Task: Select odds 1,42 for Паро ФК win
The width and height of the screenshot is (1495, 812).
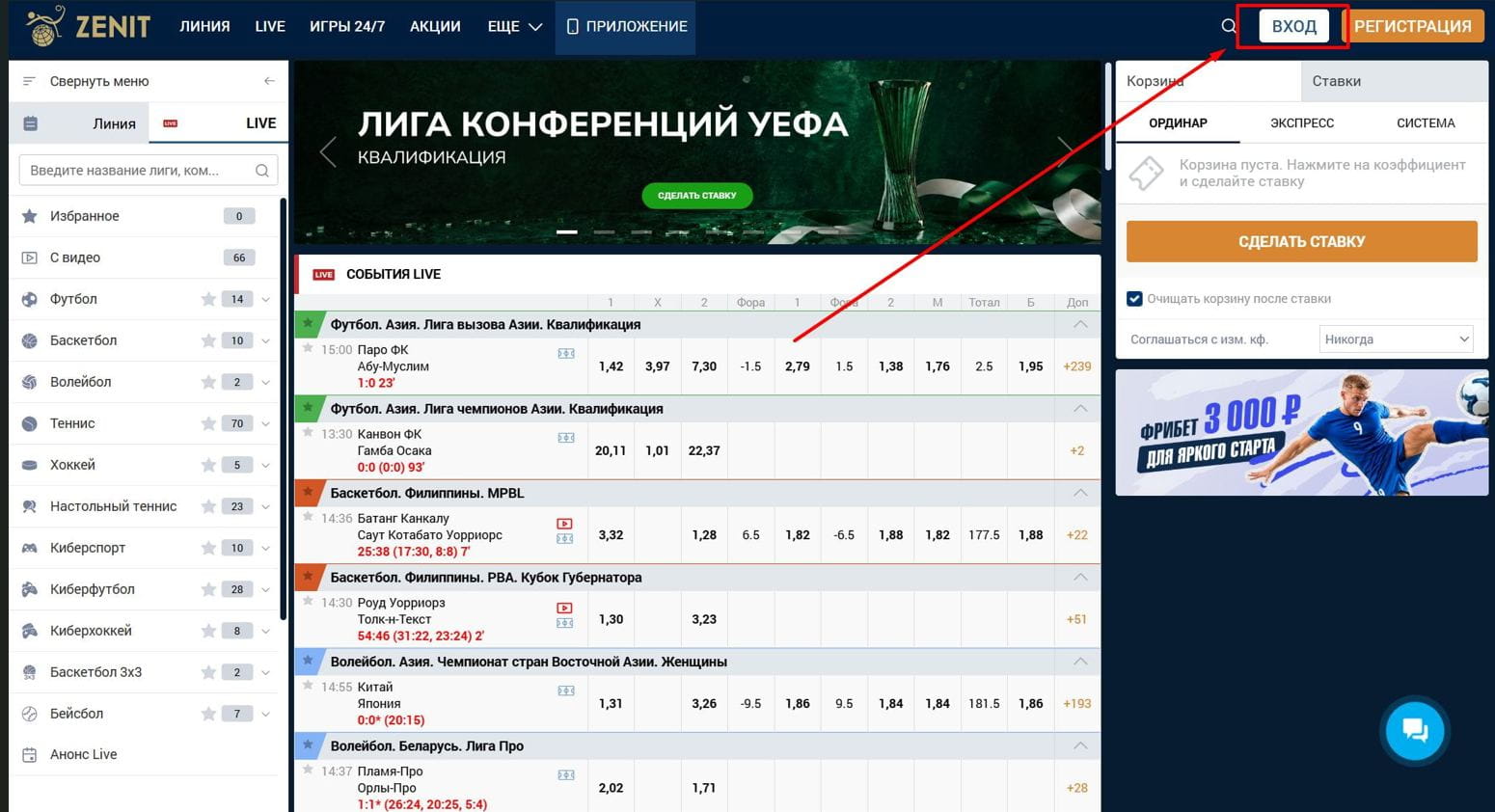Action: [x=611, y=366]
